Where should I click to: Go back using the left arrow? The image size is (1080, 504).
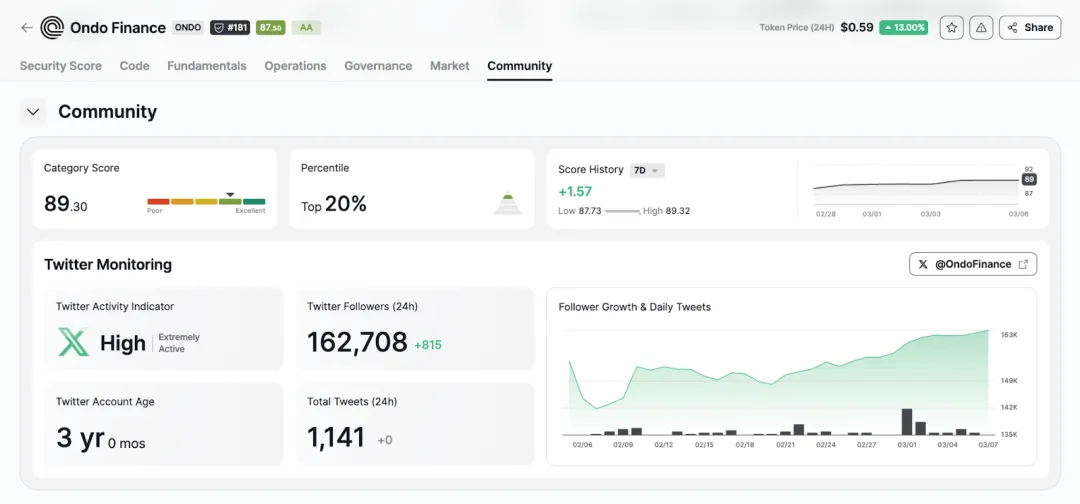(x=27, y=28)
